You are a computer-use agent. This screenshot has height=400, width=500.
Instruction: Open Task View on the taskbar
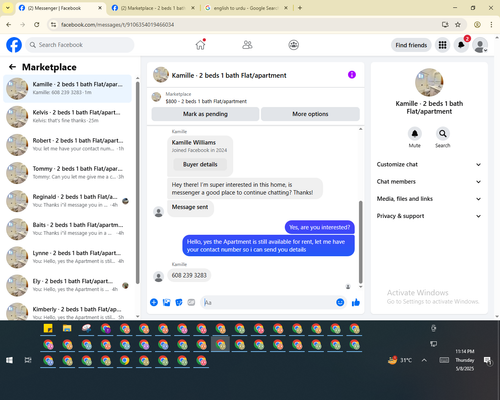point(28,360)
